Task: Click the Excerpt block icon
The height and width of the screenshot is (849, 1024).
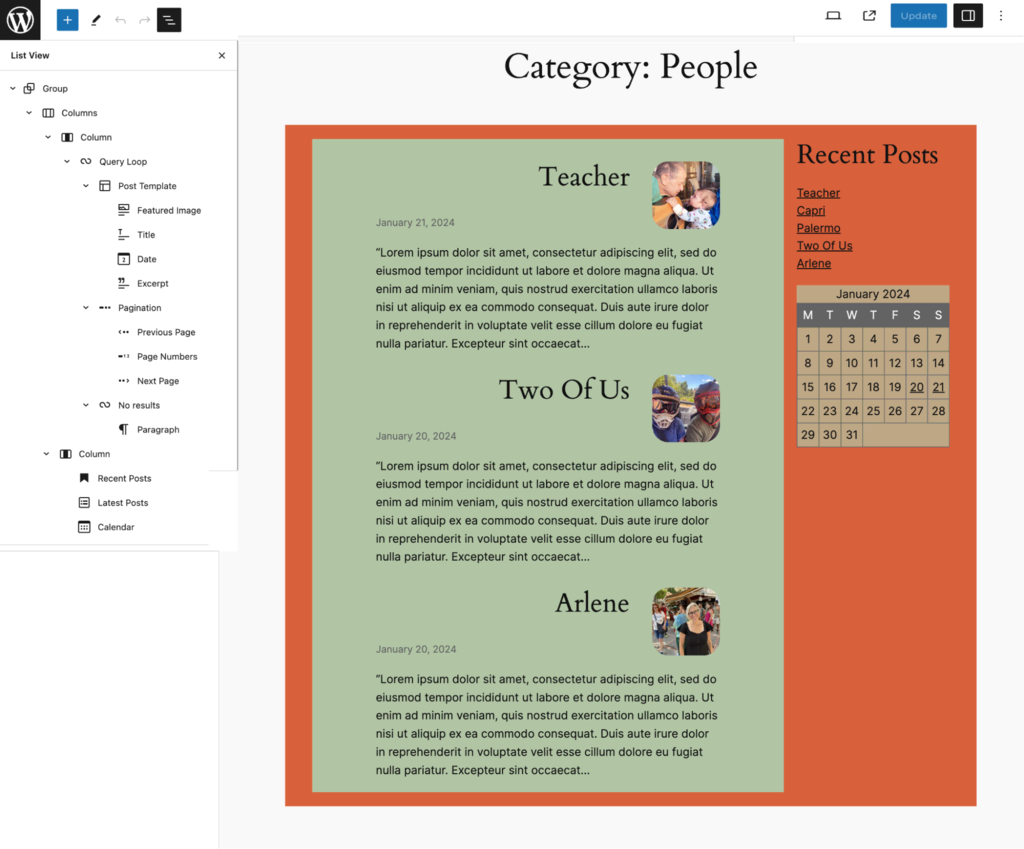Action: [123, 283]
